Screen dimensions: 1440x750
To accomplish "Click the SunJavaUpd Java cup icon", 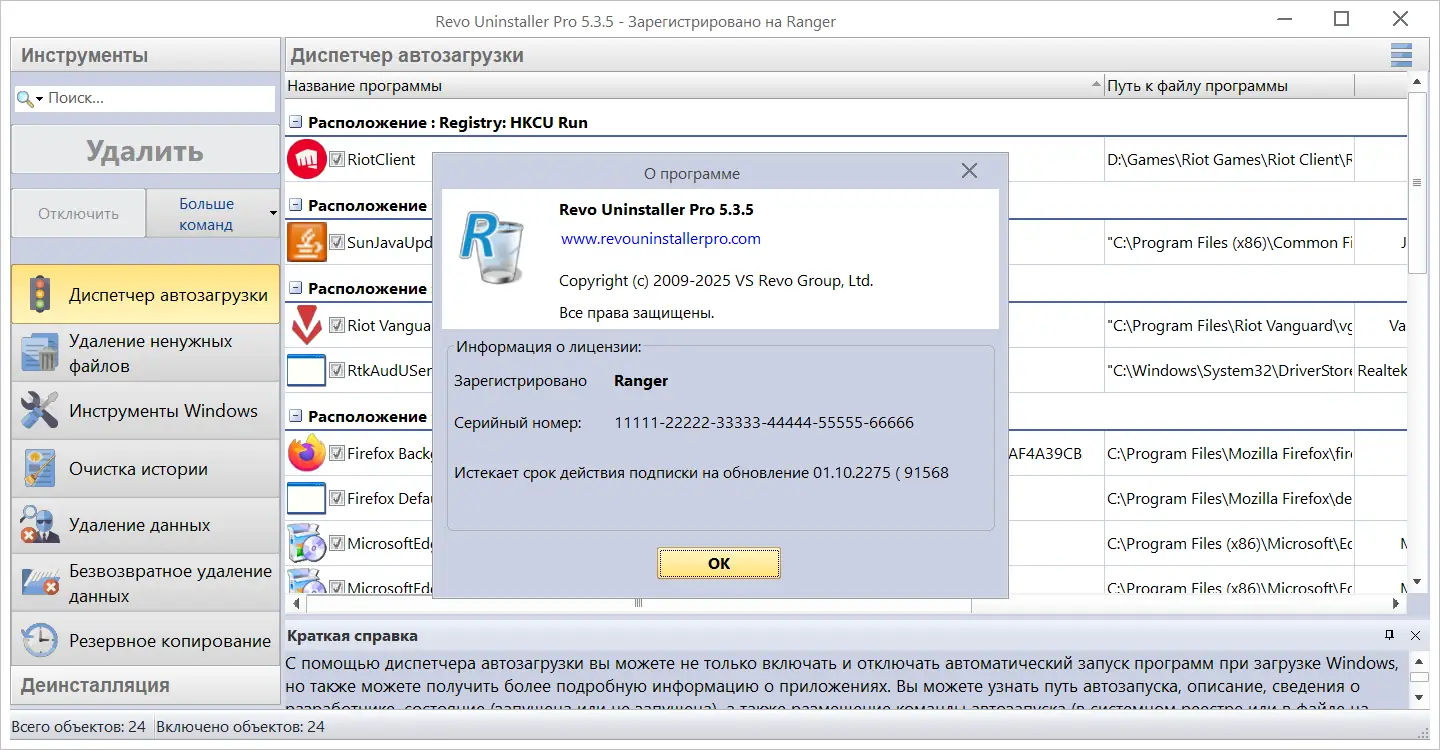I will point(306,242).
